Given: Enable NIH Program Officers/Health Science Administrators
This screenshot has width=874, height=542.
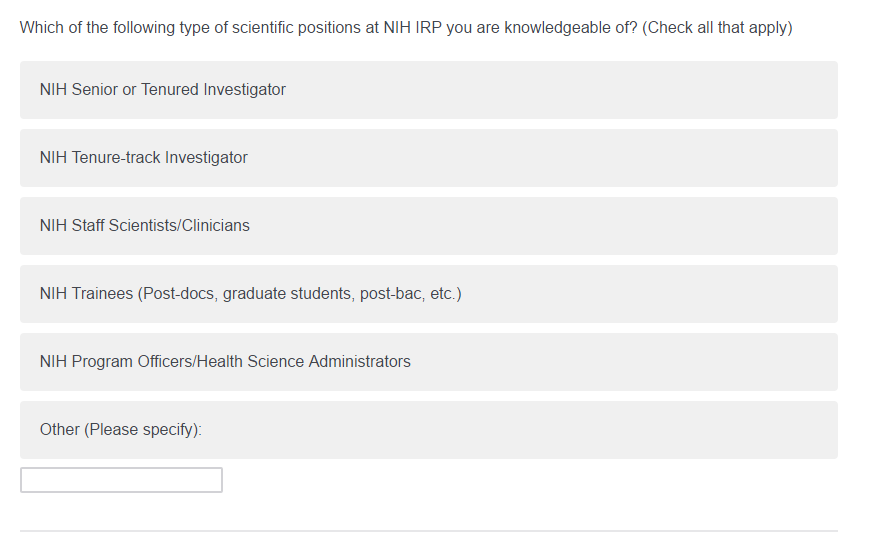Looking at the screenshot, I should [428, 362].
